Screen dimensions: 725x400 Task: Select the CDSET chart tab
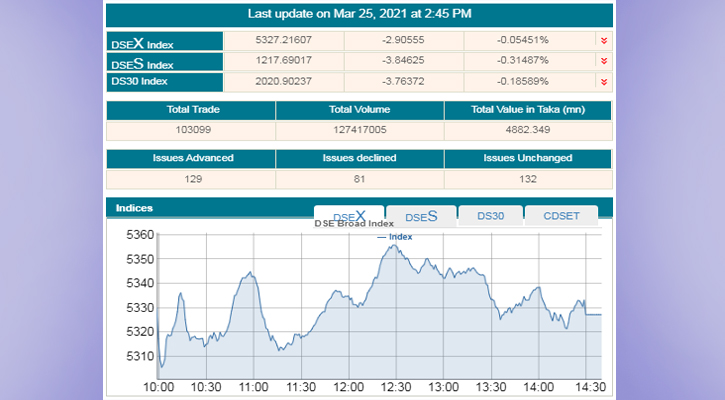pos(560,216)
